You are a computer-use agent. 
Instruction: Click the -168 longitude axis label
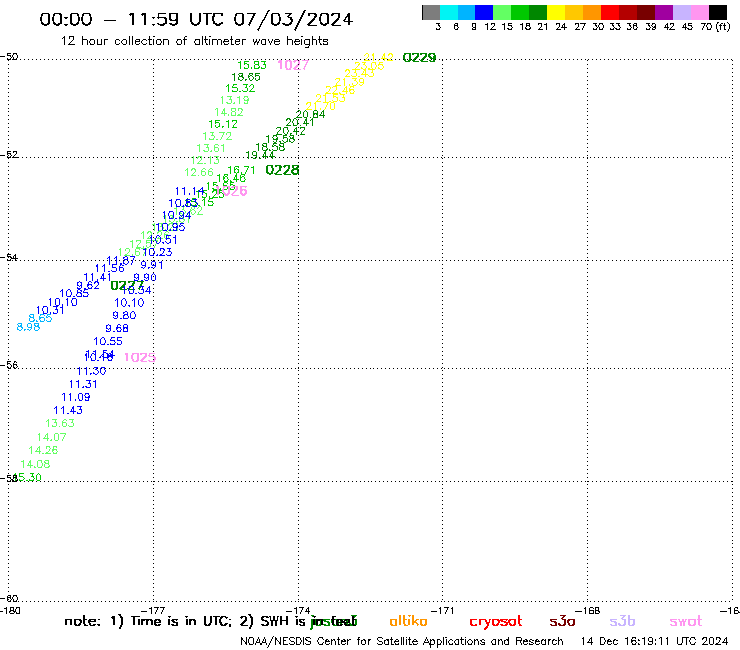click(588, 610)
